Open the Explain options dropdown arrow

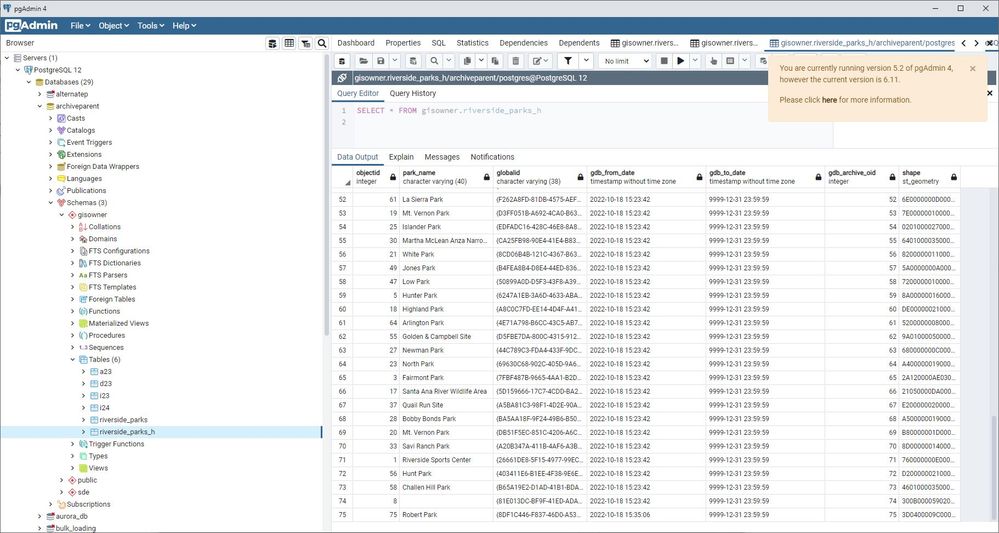click(x=744, y=61)
